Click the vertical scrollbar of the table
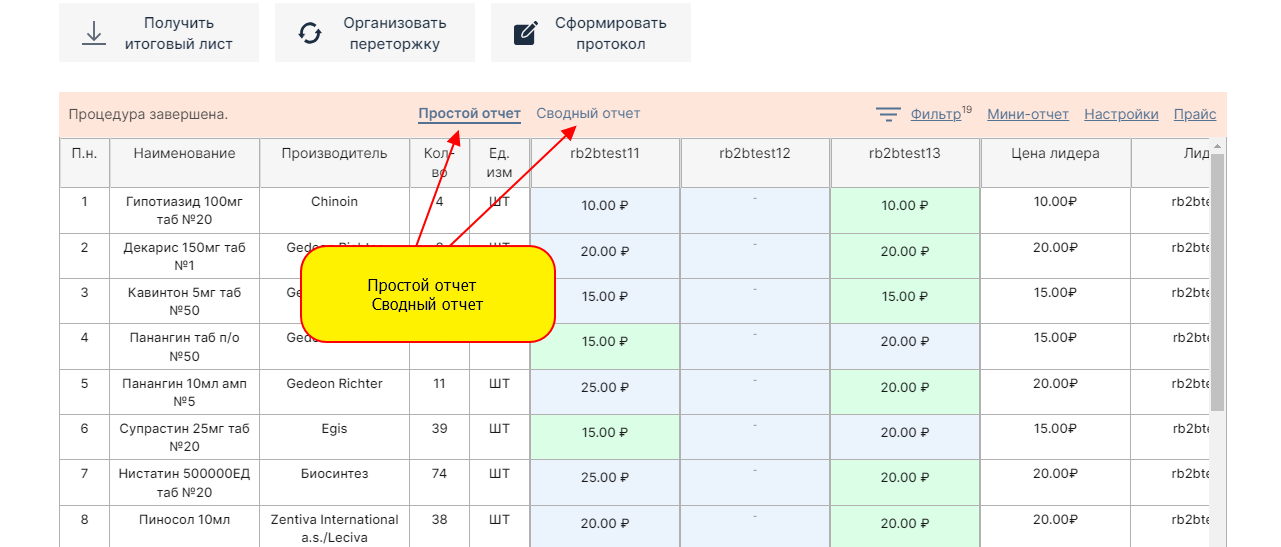Image resolution: width=1281 pixels, height=547 pixels. (1217, 280)
